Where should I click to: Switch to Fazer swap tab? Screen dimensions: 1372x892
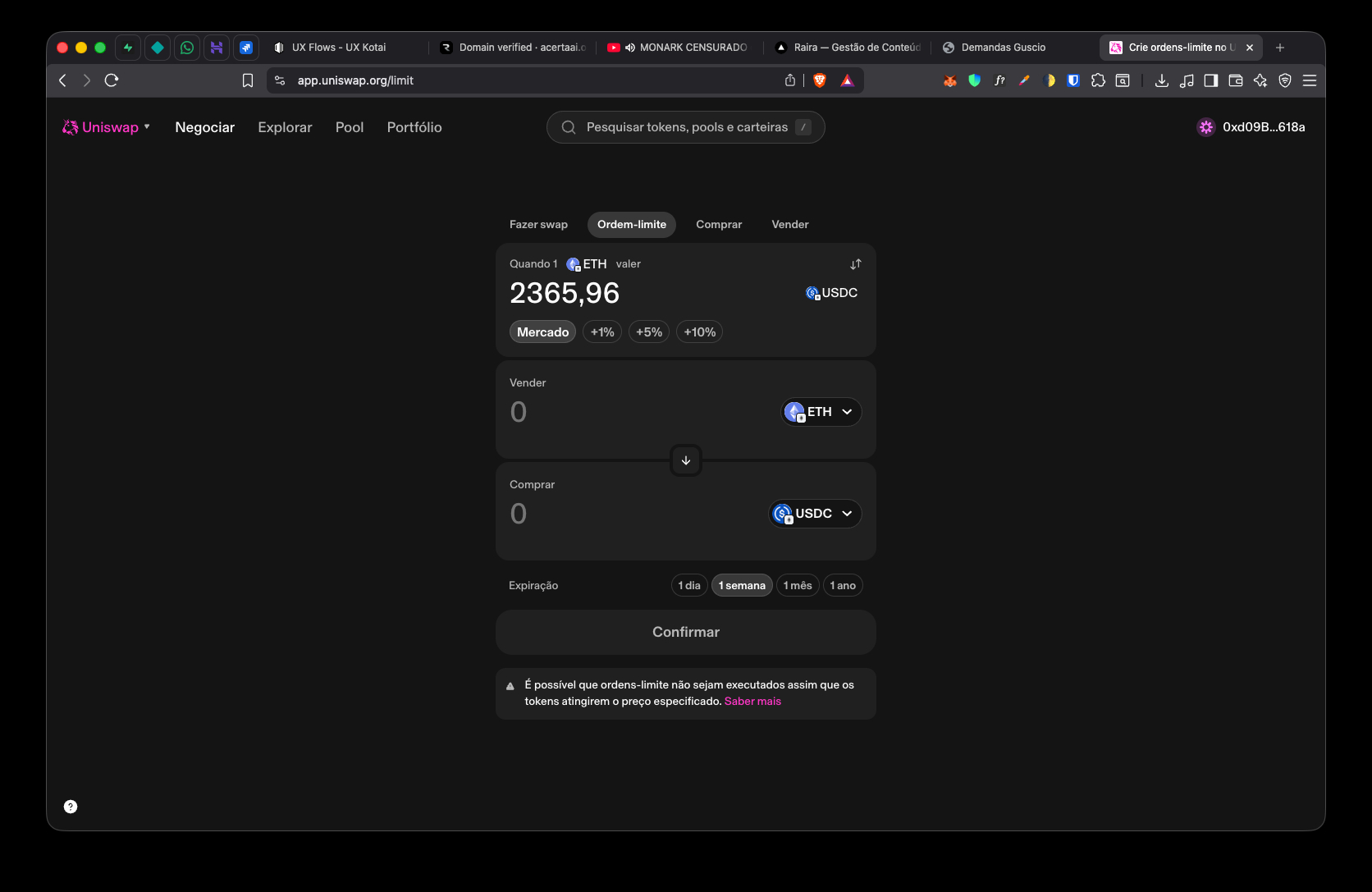[538, 225]
